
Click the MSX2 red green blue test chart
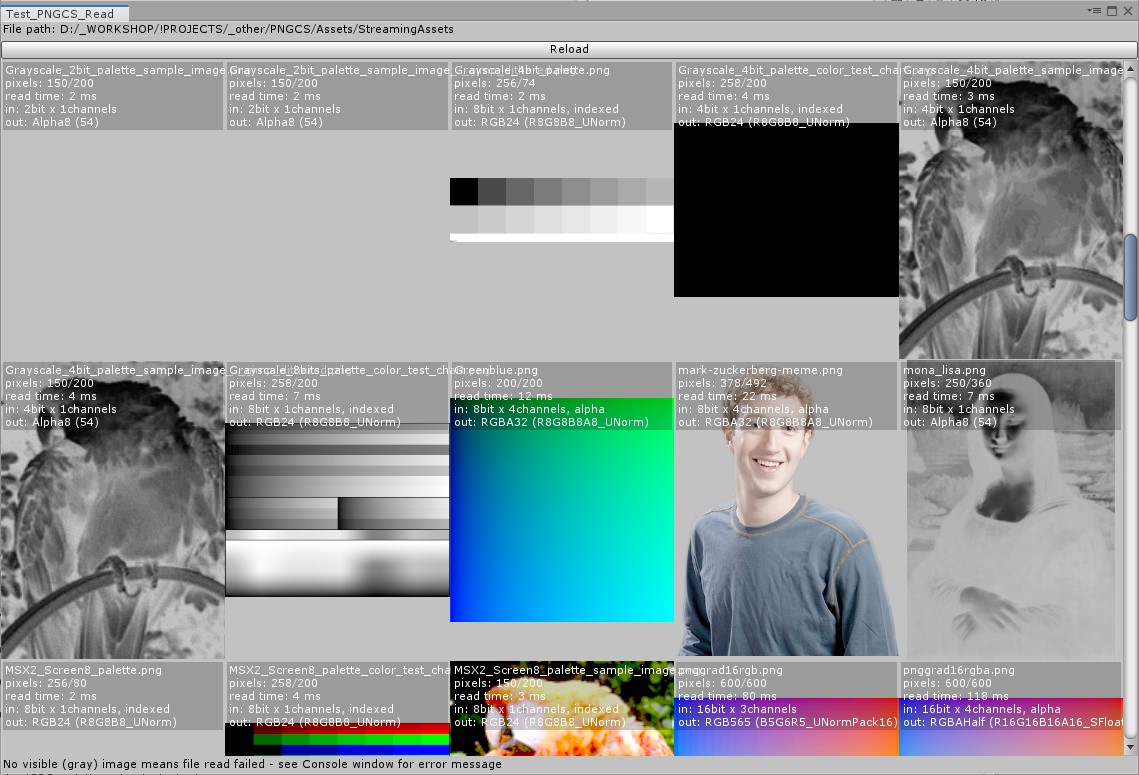coord(337,739)
